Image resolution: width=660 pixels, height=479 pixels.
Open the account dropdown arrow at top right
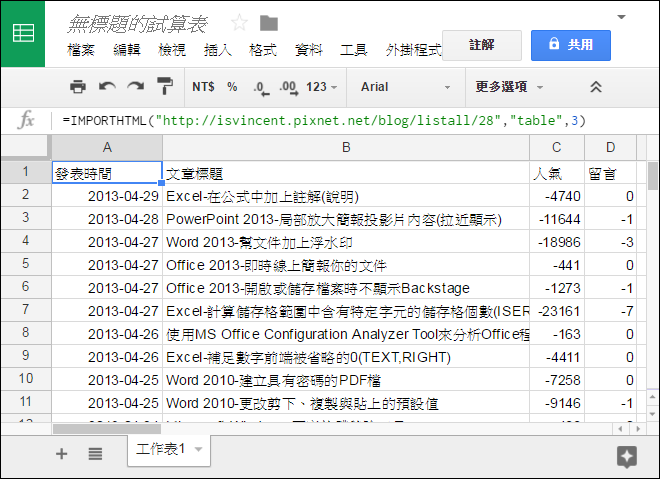tap(621, 17)
